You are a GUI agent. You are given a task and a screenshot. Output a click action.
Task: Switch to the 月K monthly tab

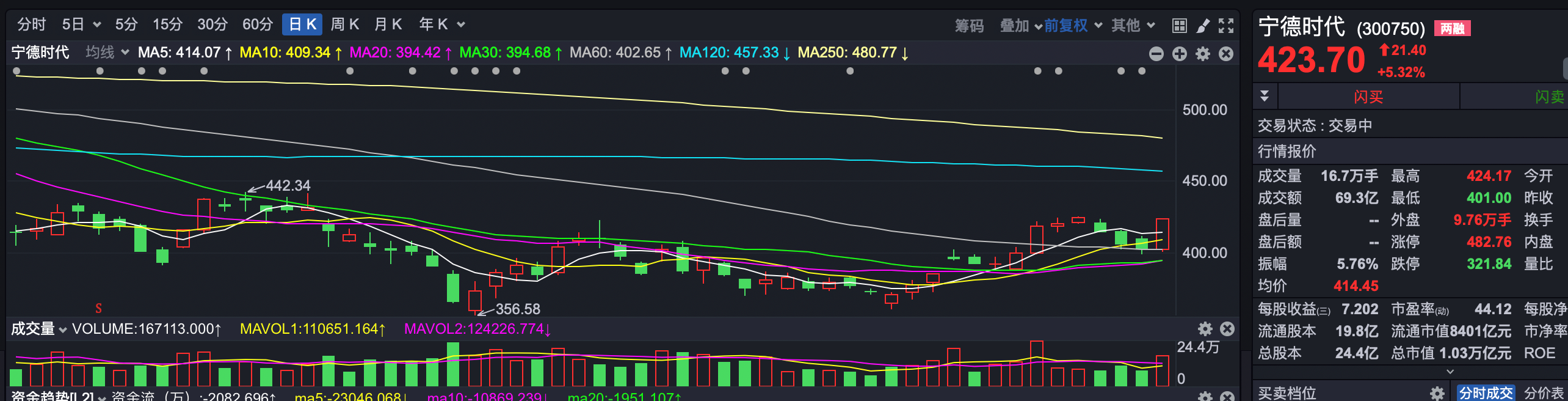[388, 24]
